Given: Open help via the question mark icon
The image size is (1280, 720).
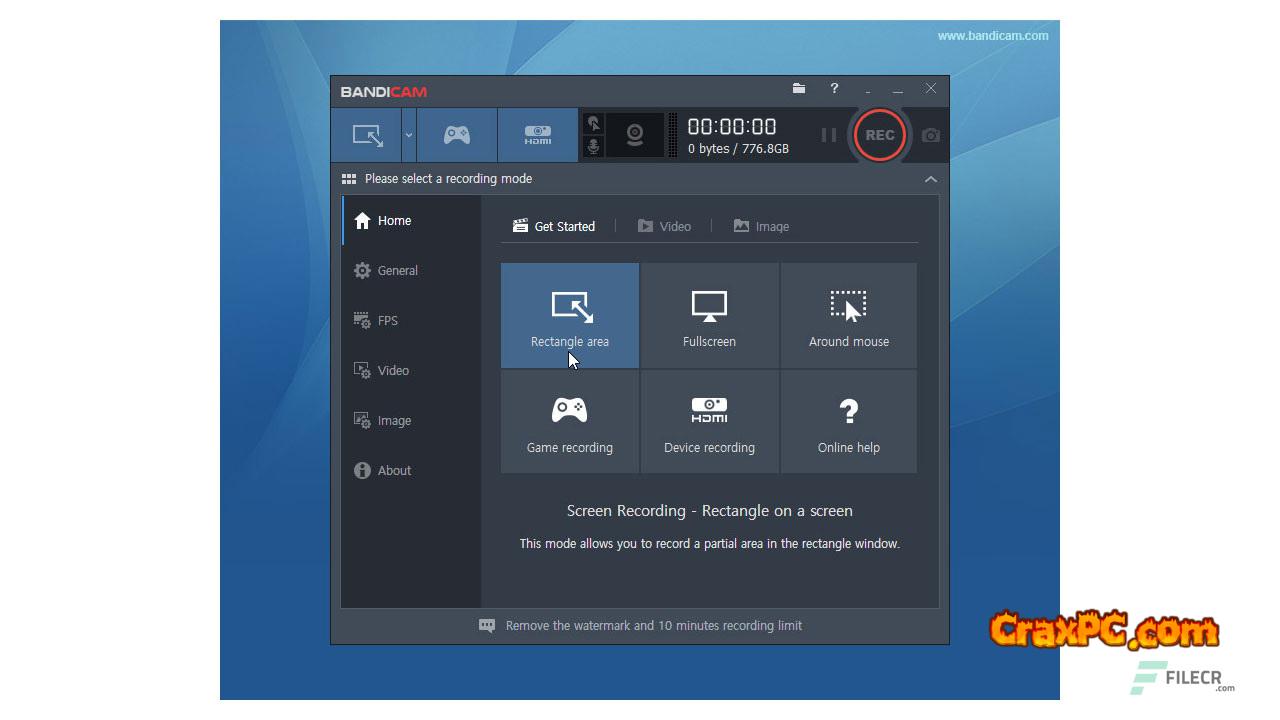Looking at the screenshot, I should [x=834, y=88].
